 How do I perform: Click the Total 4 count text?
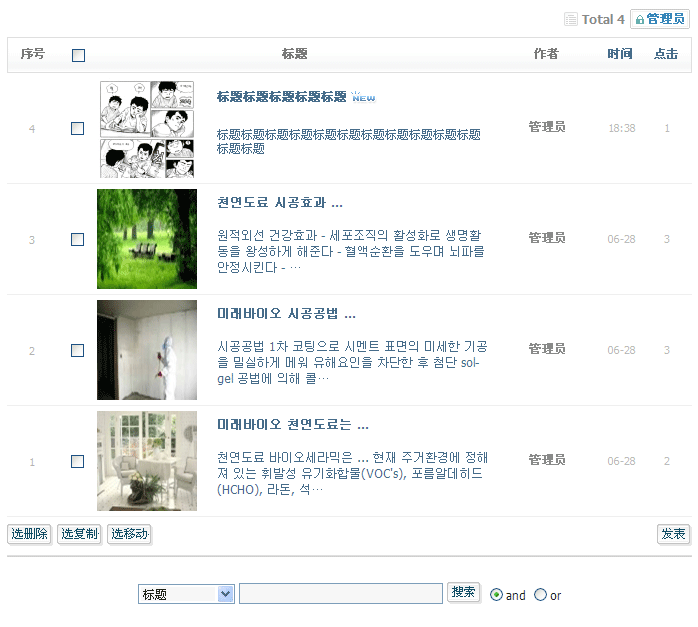603,20
